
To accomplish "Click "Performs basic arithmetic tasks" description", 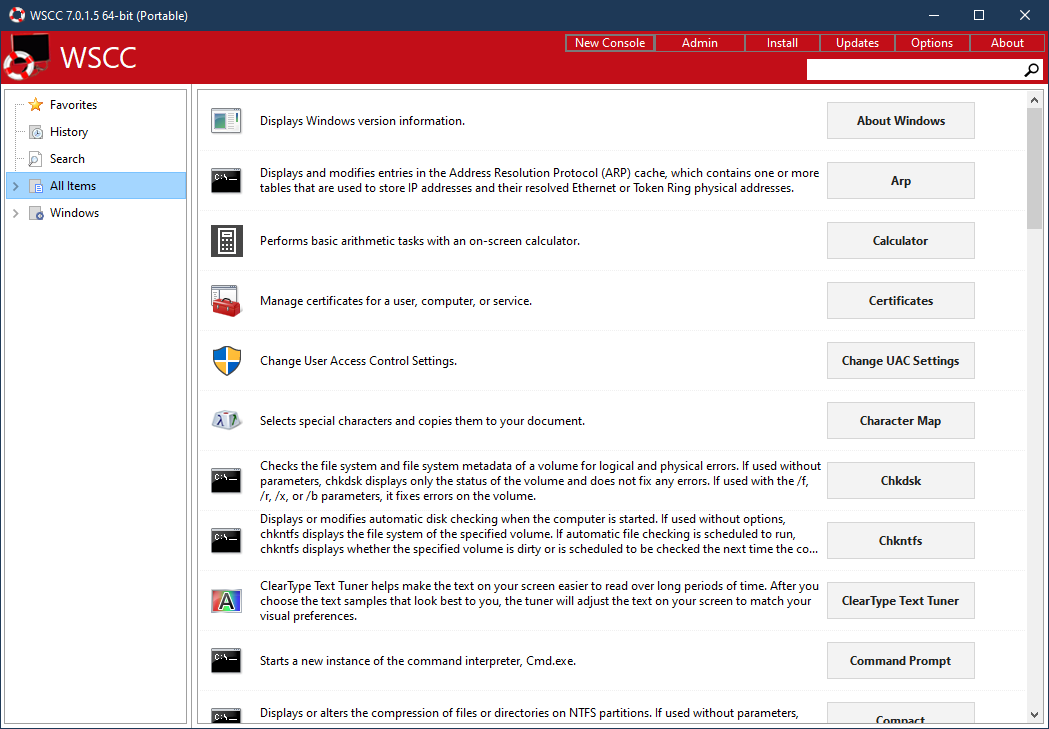I will click(419, 241).
